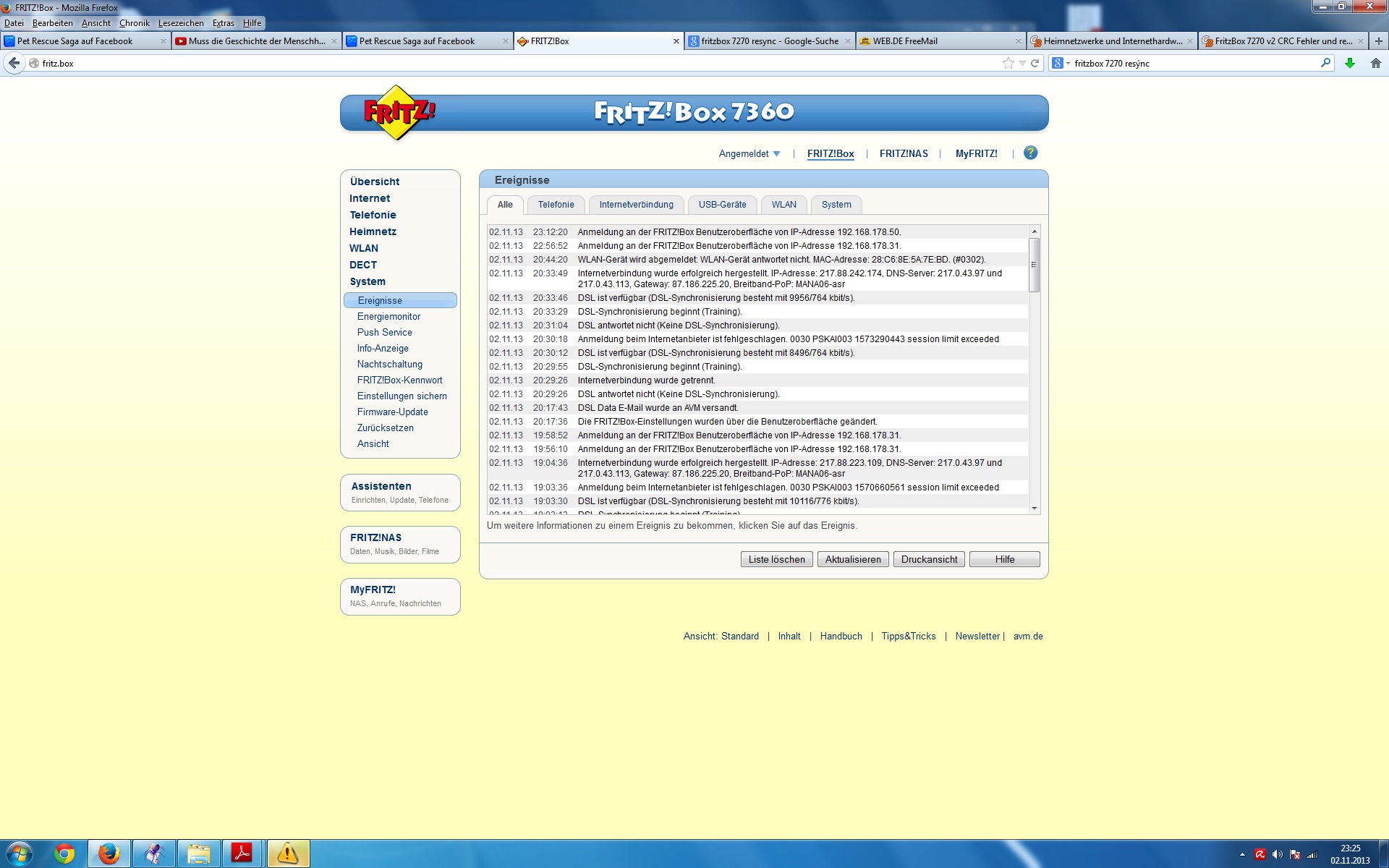Reload page with refresh icon

(1035, 63)
